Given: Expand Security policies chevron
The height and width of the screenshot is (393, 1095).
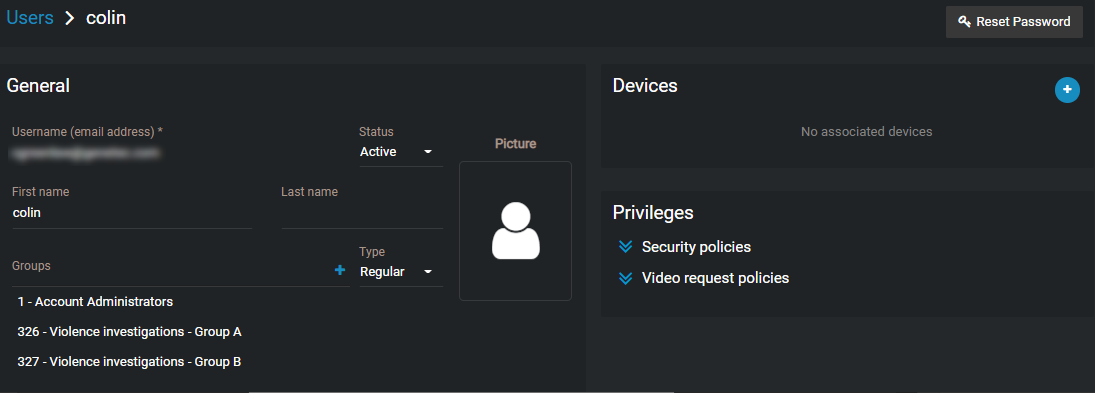Looking at the screenshot, I should (625, 247).
